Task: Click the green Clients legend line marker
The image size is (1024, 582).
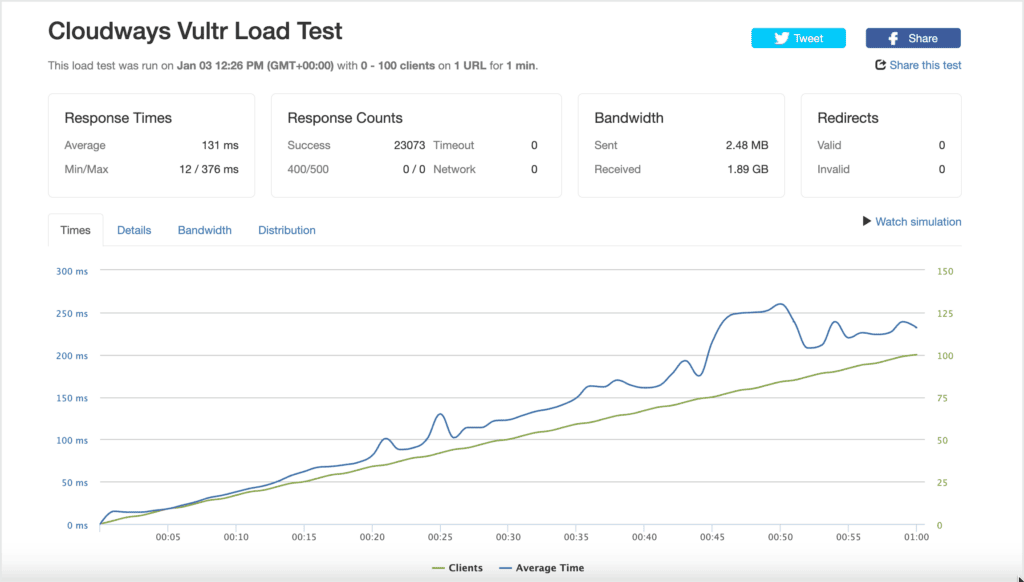Action: click(x=438, y=568)
